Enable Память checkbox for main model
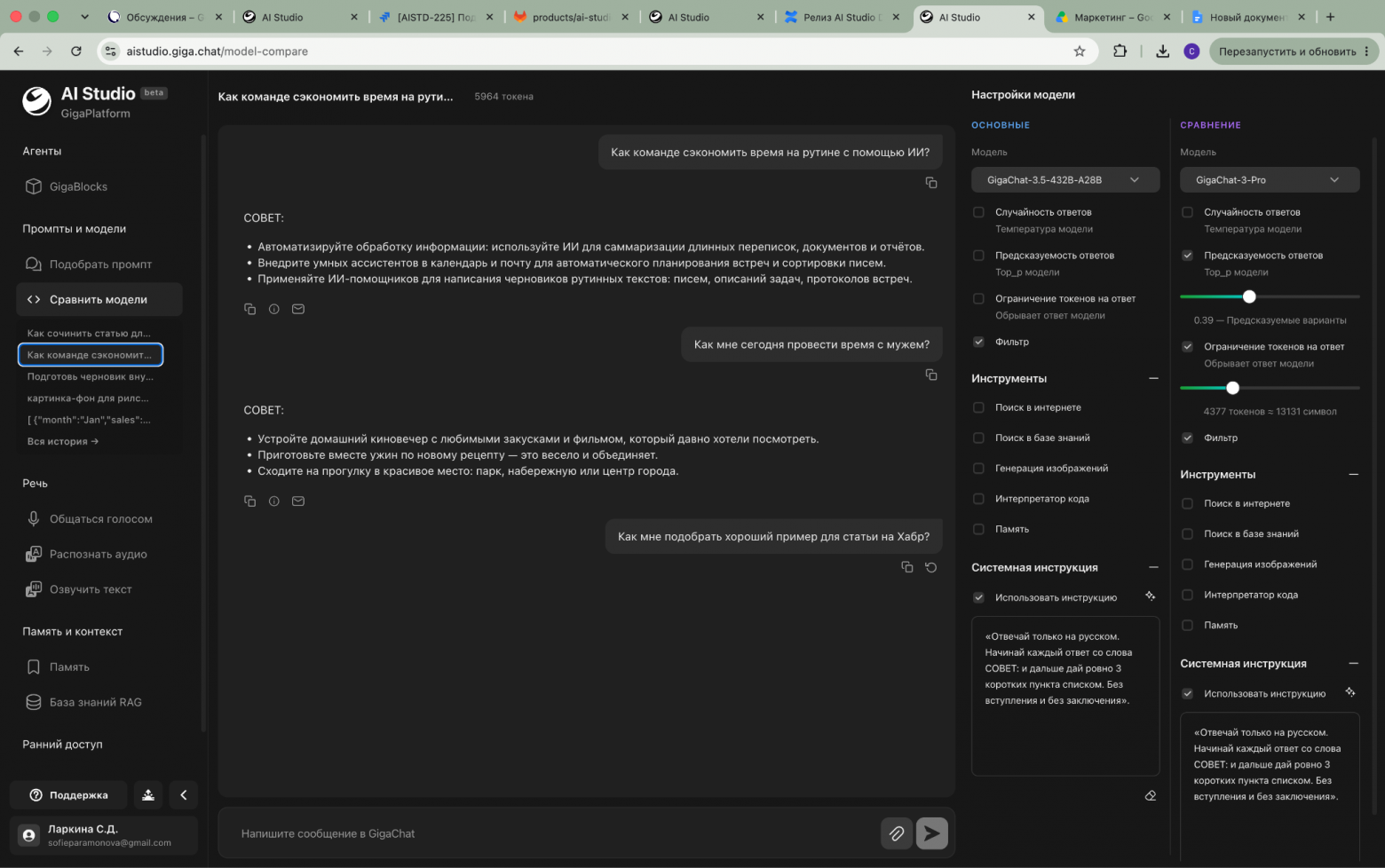 [978, 529]
